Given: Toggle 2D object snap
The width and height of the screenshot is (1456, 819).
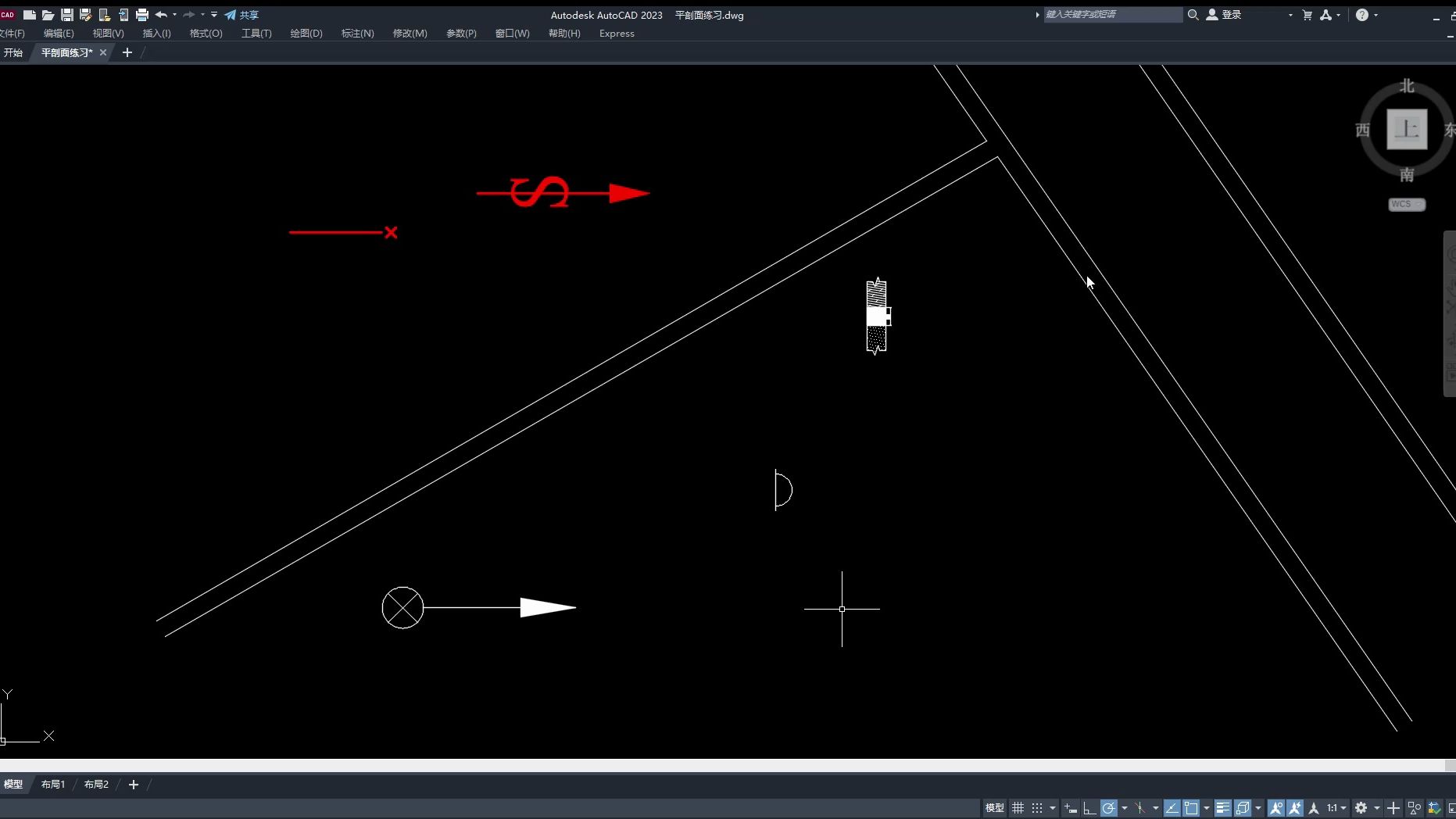Looking at the screenshot, I should [x=1191, y=808].
